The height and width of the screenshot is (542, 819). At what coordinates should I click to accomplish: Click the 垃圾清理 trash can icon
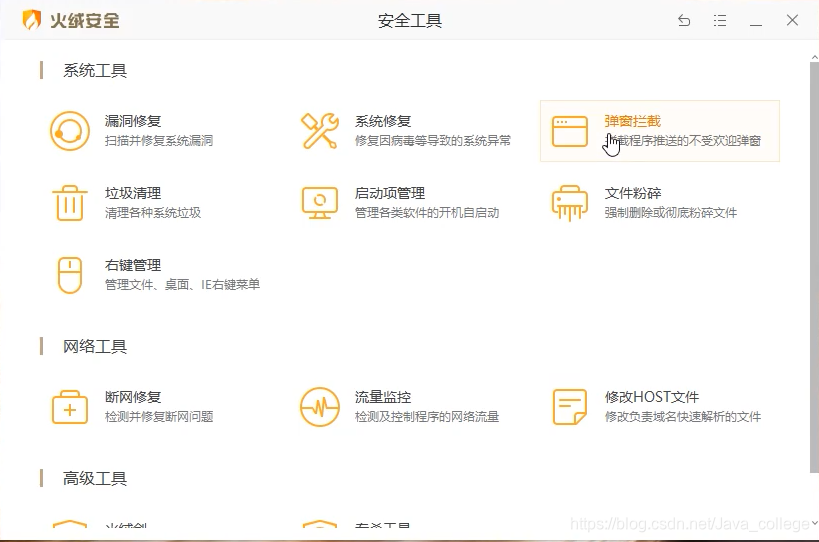click(70, 203)
